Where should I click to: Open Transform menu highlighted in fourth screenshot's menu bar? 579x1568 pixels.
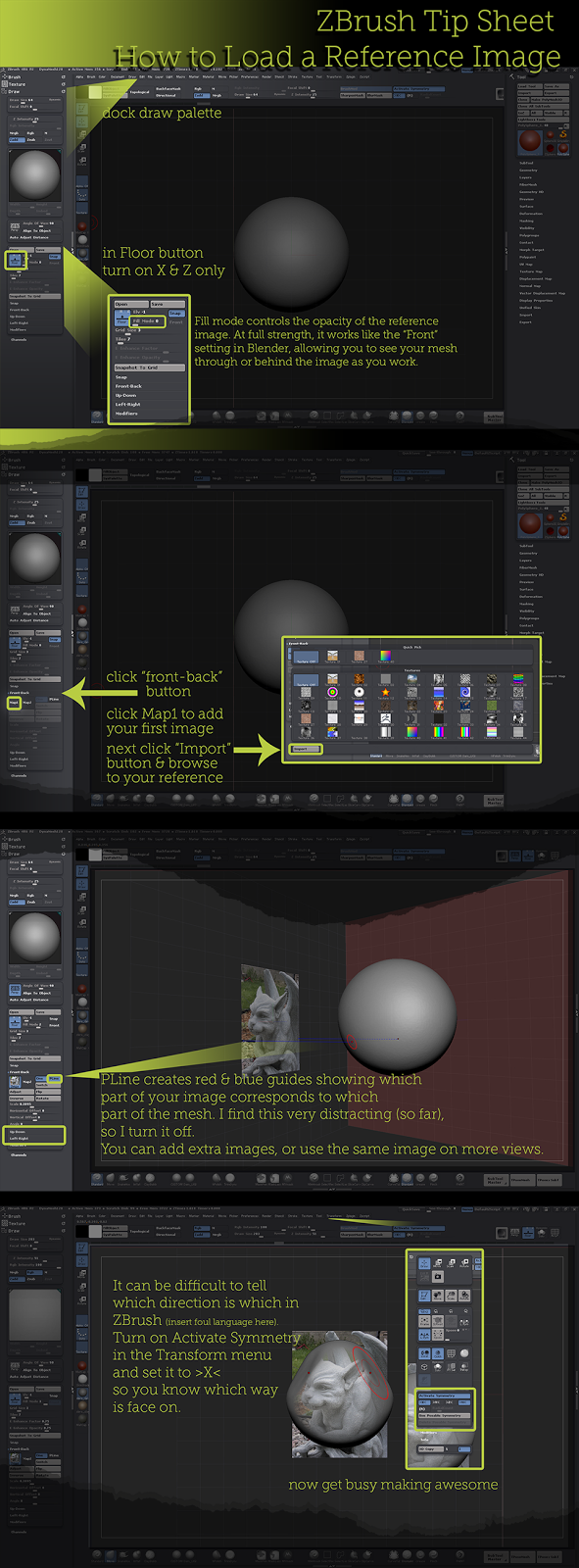coord(334,1216)
